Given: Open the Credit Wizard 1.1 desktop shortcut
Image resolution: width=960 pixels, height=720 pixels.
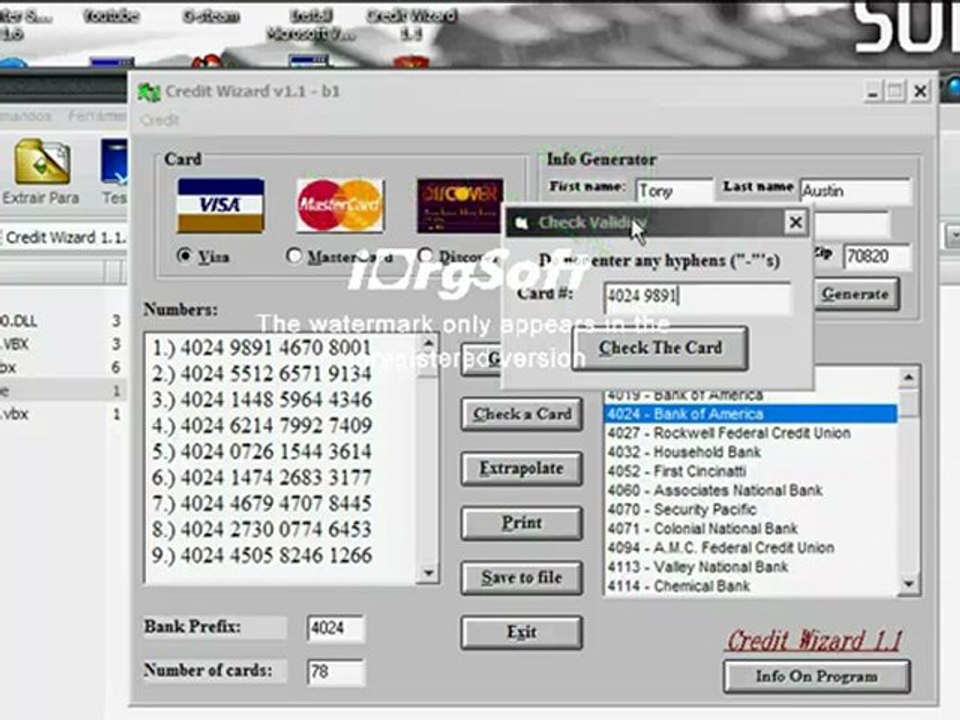Looking at the screenshot, I should click(411, 24).
